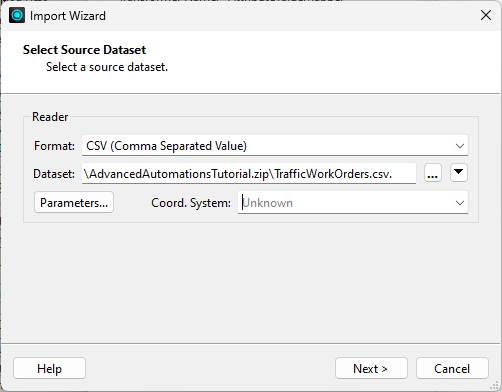Screen dimensions: 502x392
Task: Cancel the Import Wizard
Action: 452,368
